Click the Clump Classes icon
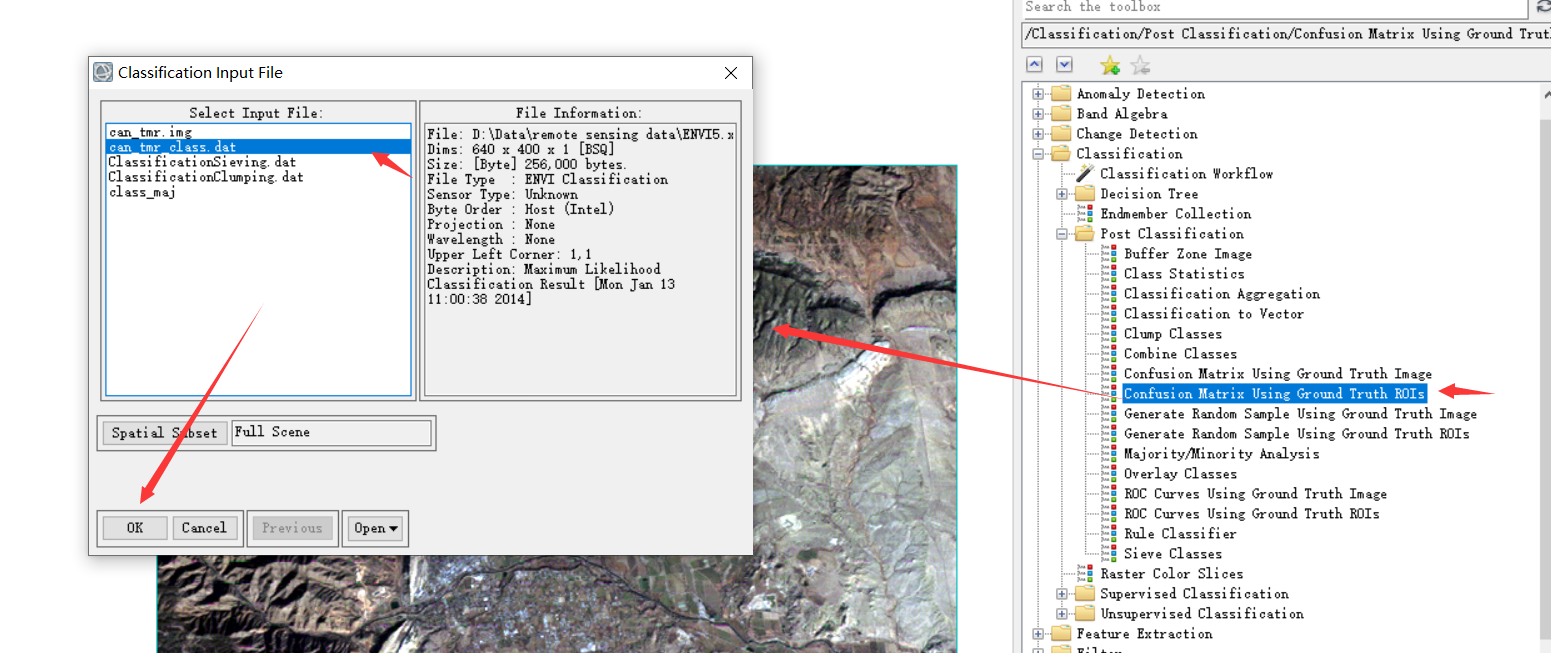The width and height of the screenshot is (1551, 653). point(1111,334)
